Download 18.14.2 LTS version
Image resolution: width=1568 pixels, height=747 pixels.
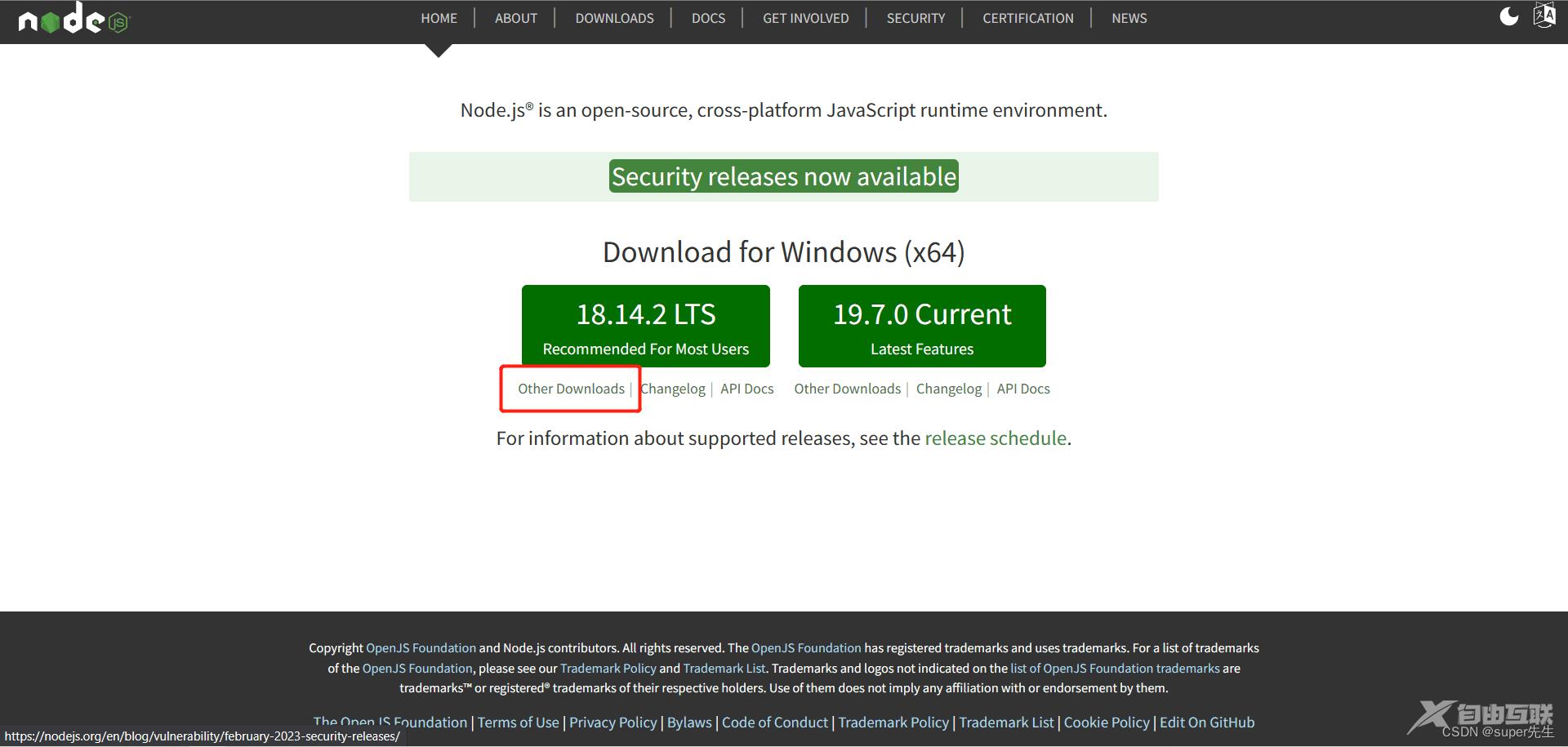[x=645, y=326]
